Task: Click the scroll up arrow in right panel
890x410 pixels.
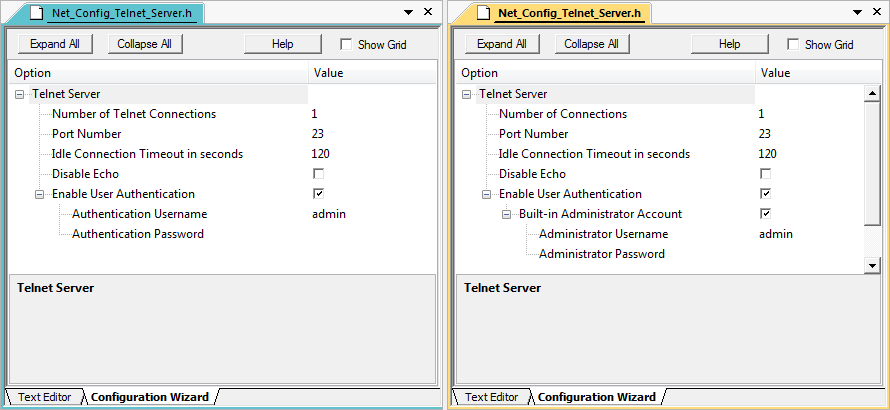Action: (x=871, y=94)
